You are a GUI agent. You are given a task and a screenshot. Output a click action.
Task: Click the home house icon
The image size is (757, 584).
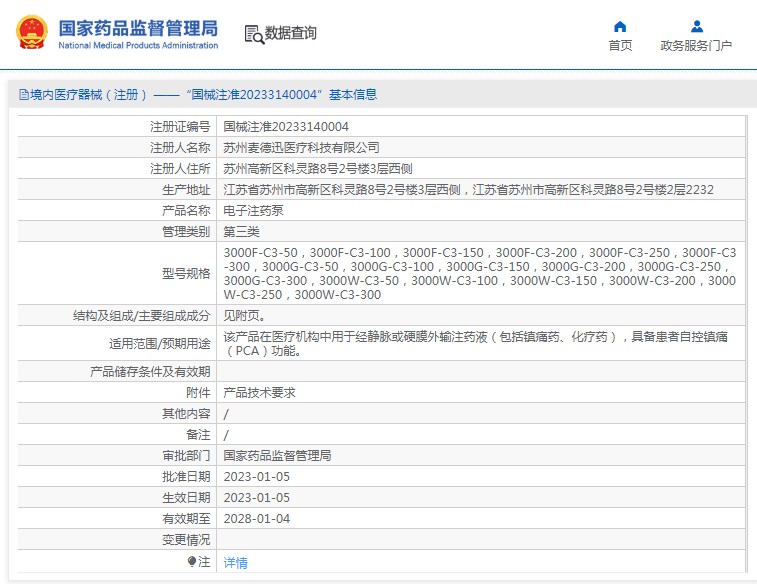pyautogui.click(x=620, y=27)
